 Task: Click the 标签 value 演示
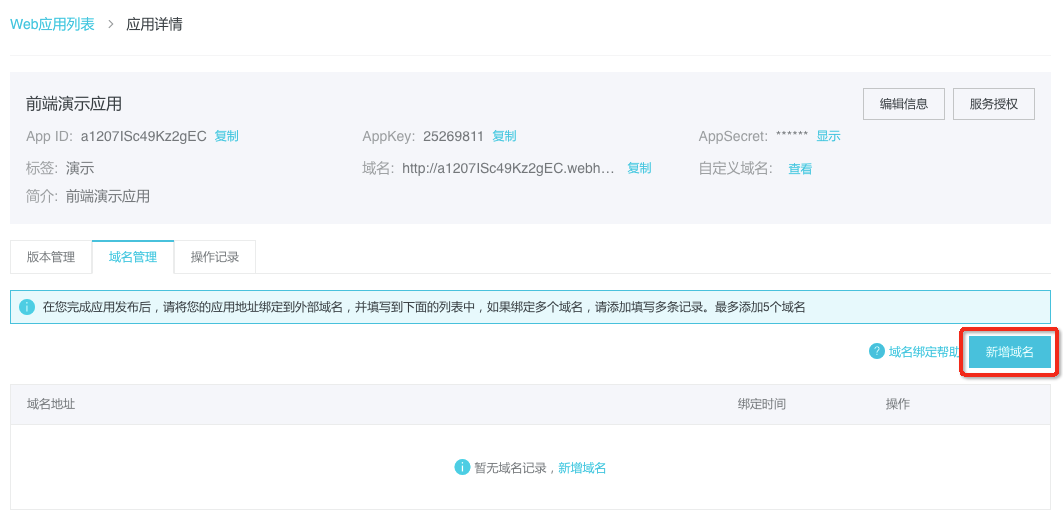(80, 169)
